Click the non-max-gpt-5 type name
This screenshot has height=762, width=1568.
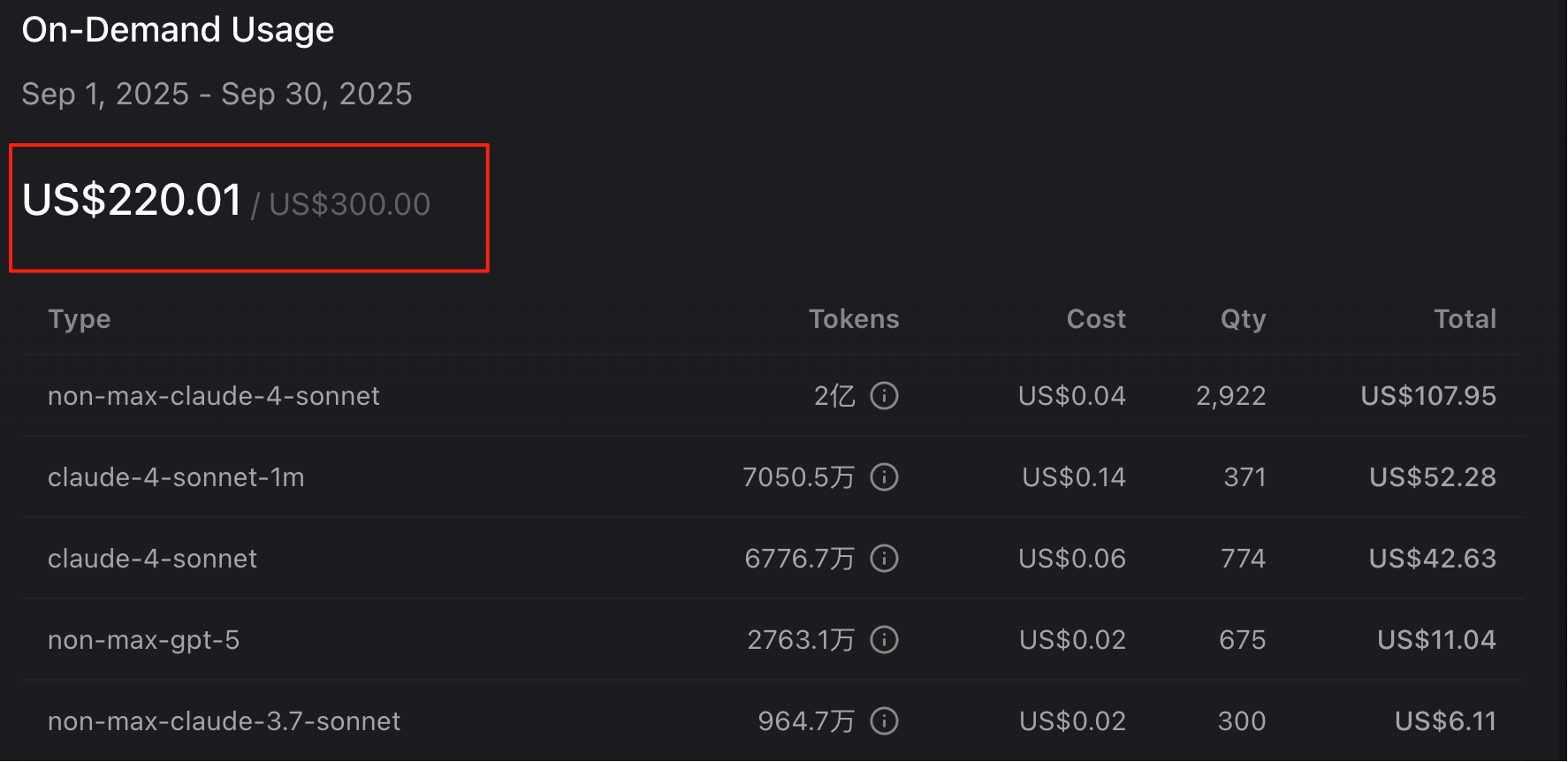[143, 640]
